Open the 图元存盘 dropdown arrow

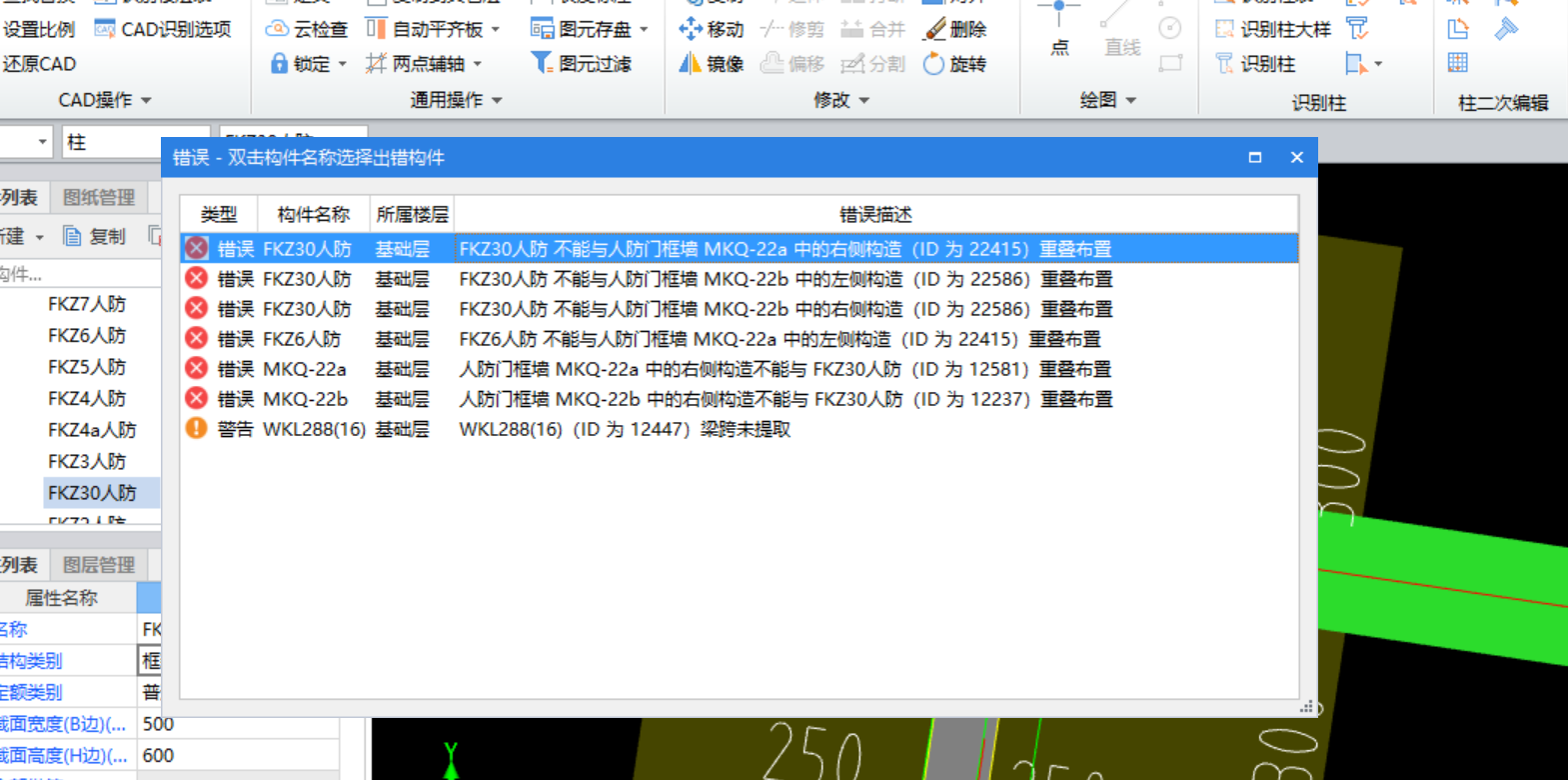click(644, 29)
